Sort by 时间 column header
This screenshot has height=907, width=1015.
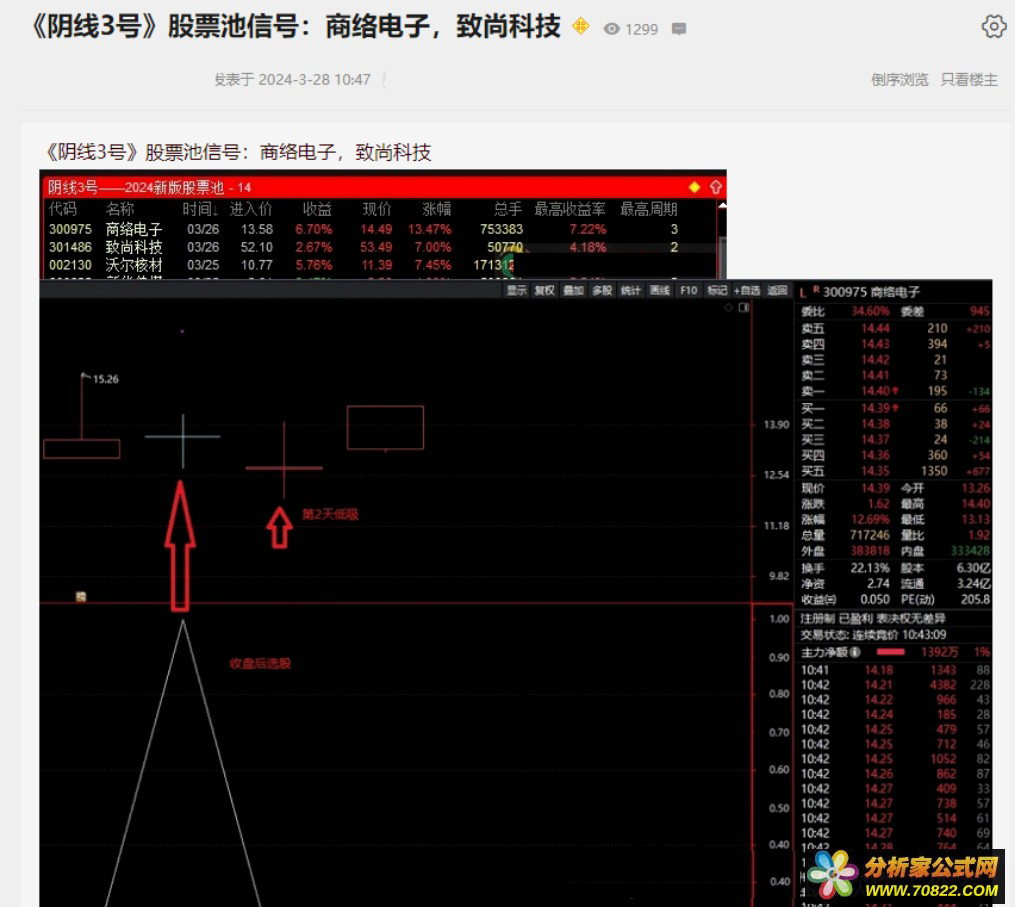(200, 209)
